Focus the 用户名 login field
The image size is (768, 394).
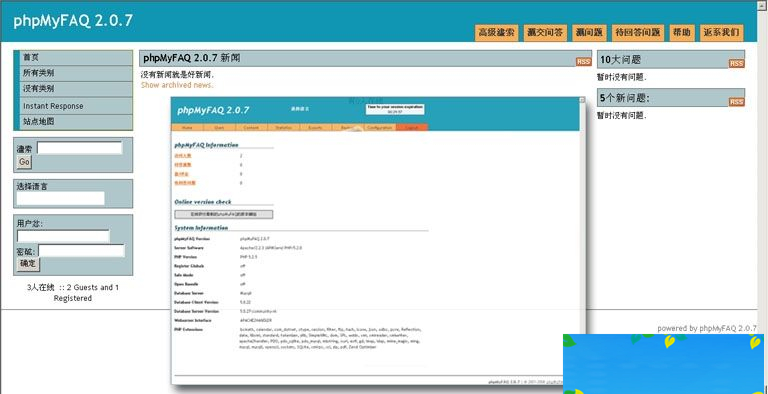pyautogui.click(x=63, y=236)
